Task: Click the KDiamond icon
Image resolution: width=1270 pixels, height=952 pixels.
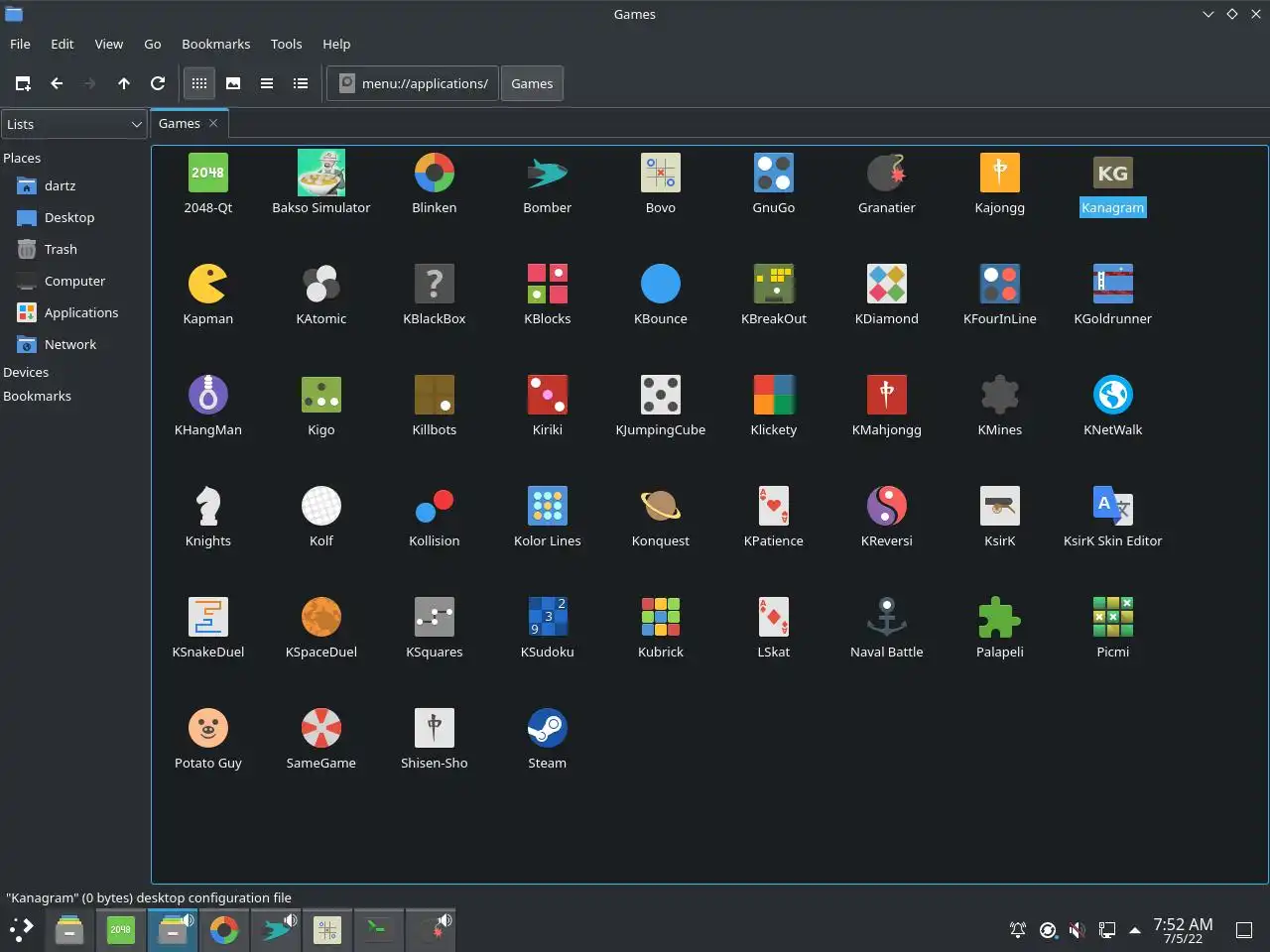Action: [887, 284]
